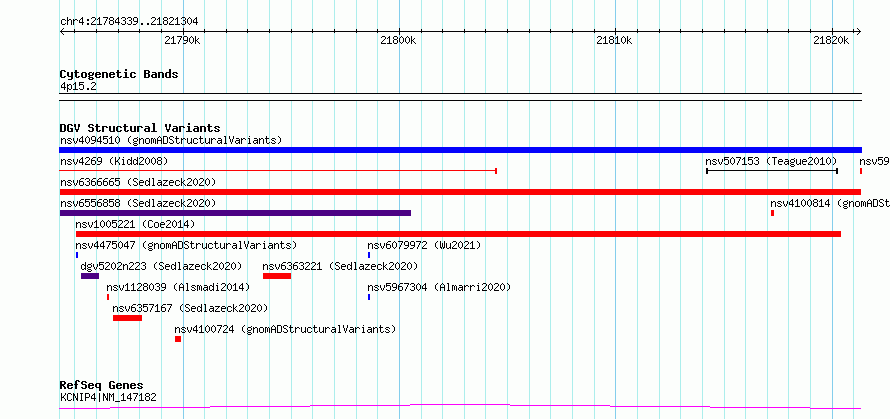Click the ruler's right arrowhead
Screen dimensions: 890x419
tap(858, 31)
